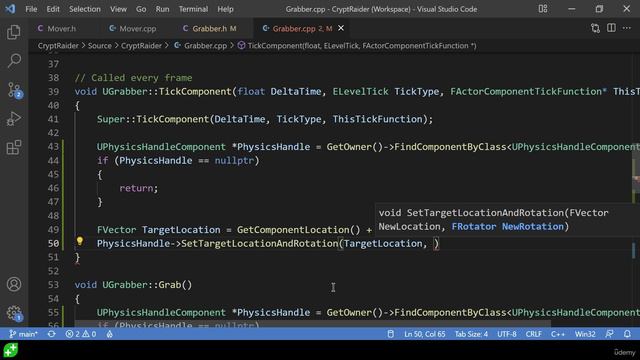Split the editor to the right

tap(611, 28)
